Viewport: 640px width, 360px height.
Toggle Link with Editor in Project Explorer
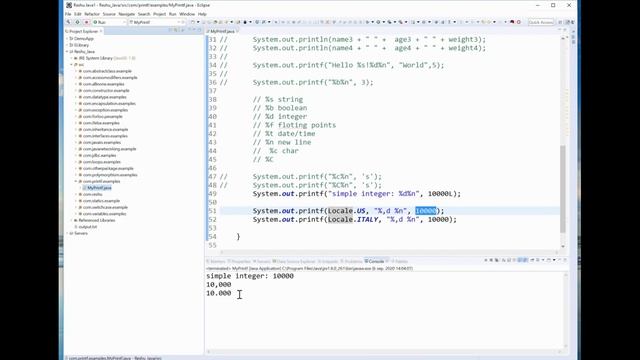tap(176, 31)
